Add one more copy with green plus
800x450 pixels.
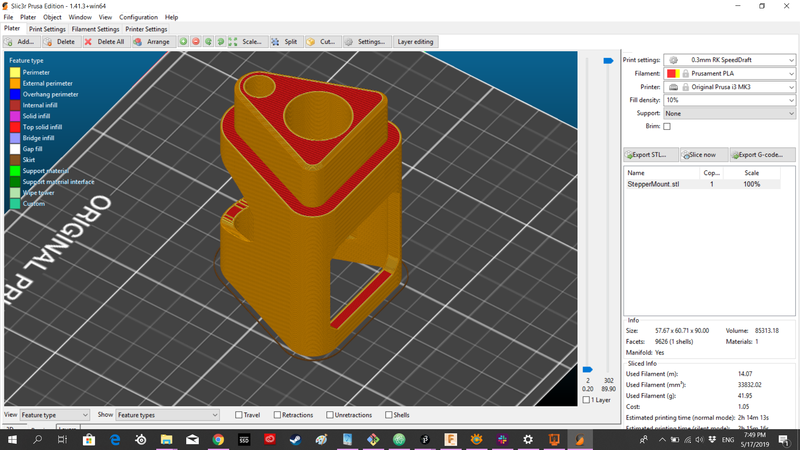click(x=183, y=42)
